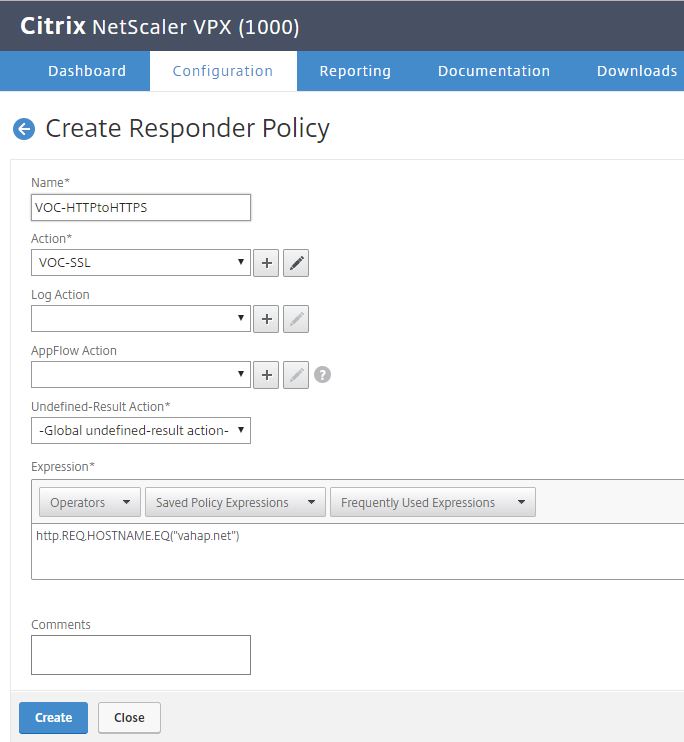Click the AppFlow Action pencil edit icon

(x=296, y=375)
